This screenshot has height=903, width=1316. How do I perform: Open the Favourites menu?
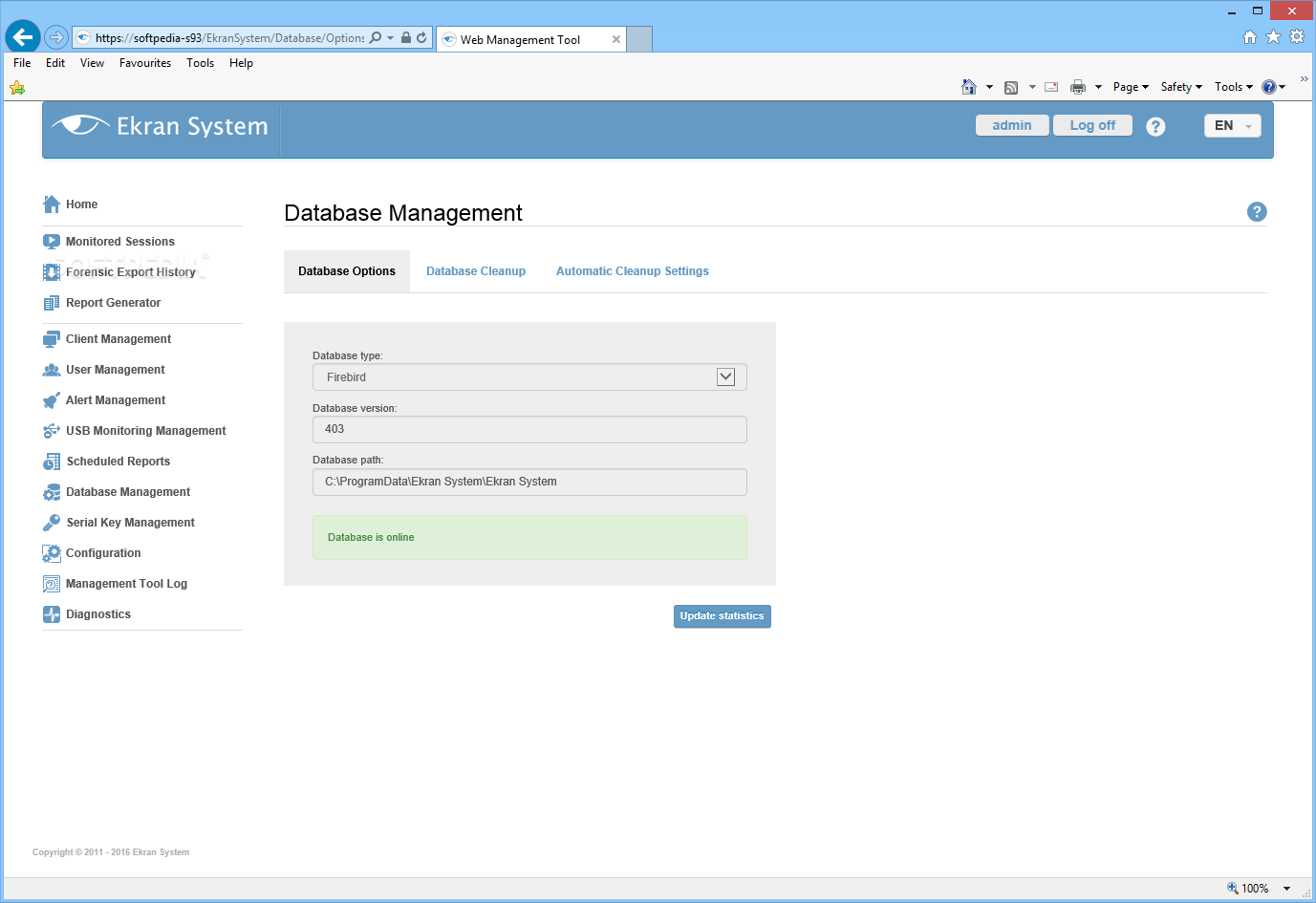(145, 63)
